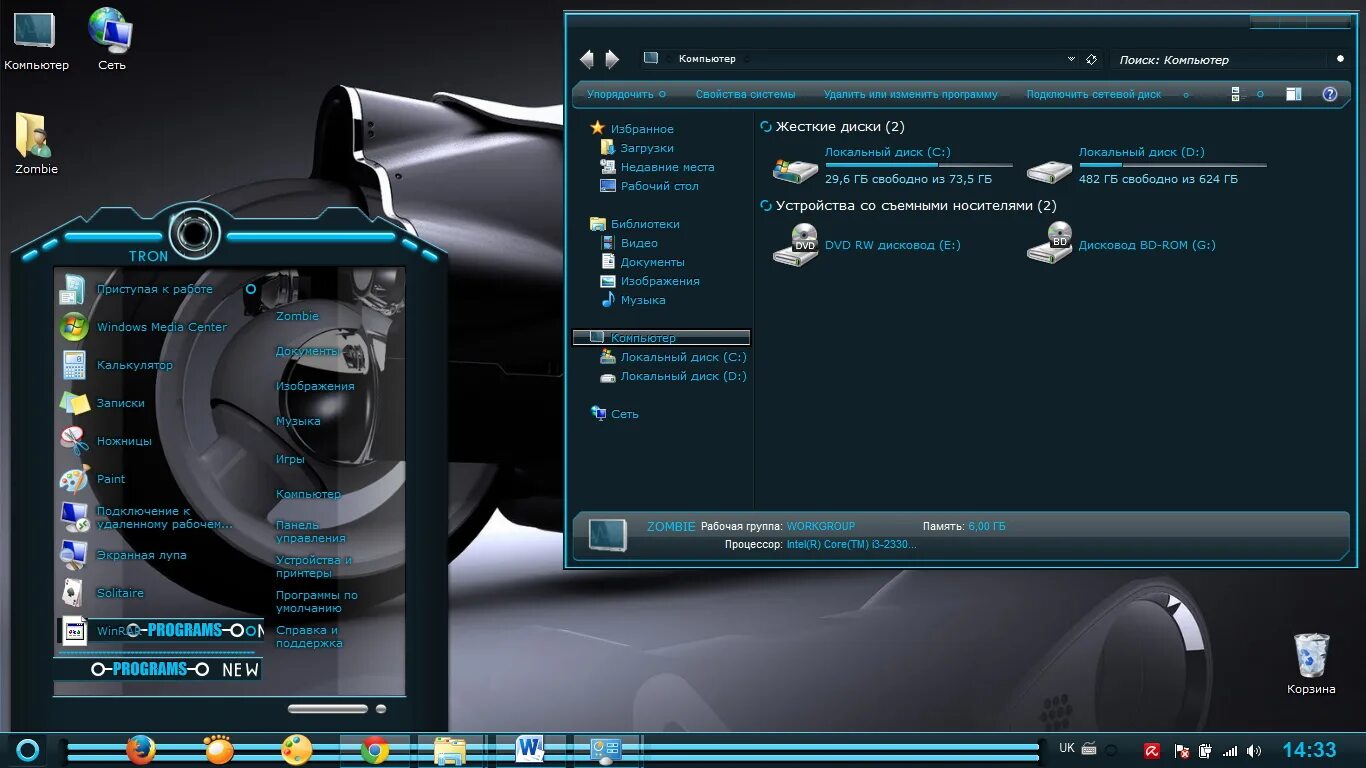
Task: Click the Start orb button
Action: tap(28, 750)
